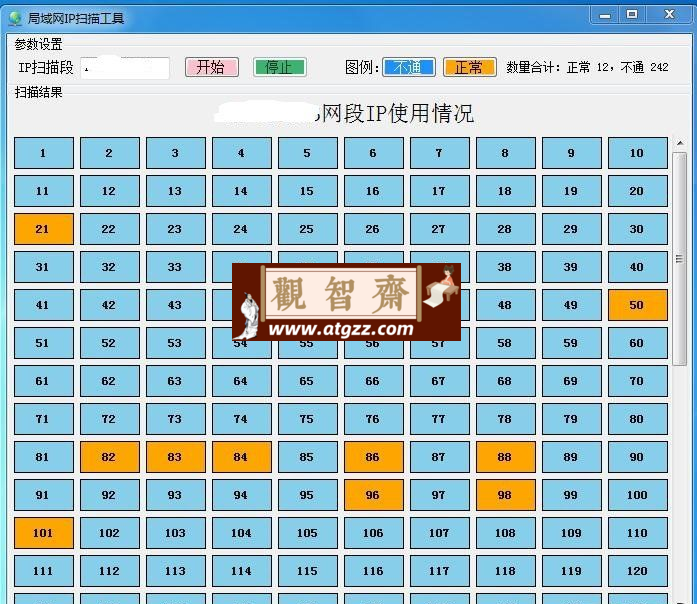Click orange IP cell 86
The height and width of the screenshot is (604, 697).
coord(374,457)
